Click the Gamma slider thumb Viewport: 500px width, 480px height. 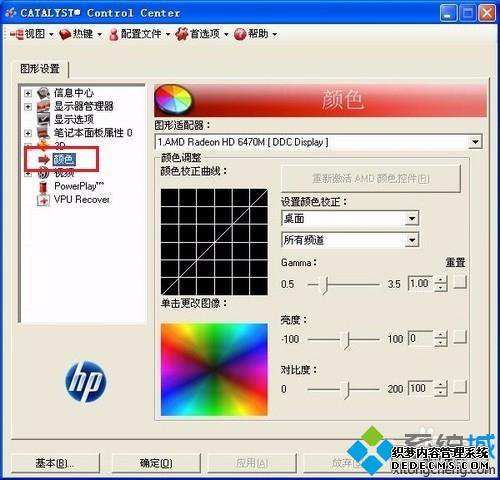(x=325, y=285)
